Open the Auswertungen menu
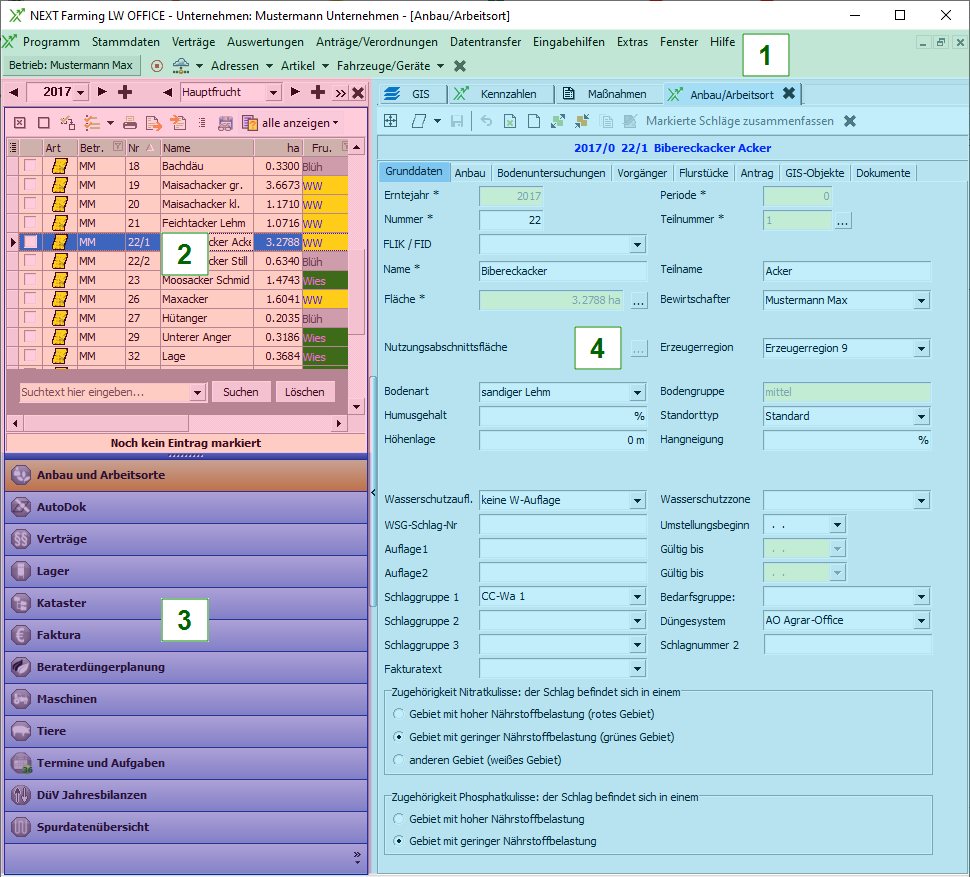Viewport: 970px width, 877px height. [265, 42]
